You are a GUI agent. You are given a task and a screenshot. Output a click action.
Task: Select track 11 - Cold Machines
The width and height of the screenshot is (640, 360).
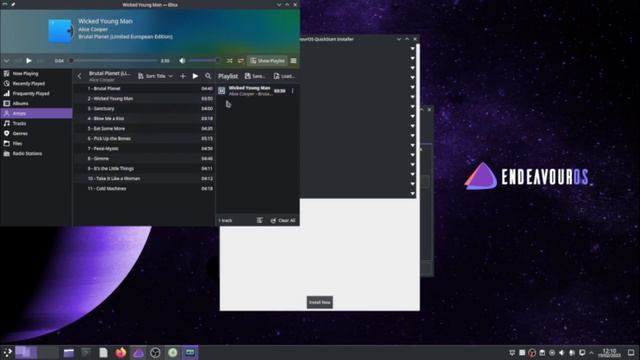pyautogui.click(x=144, y=189)
